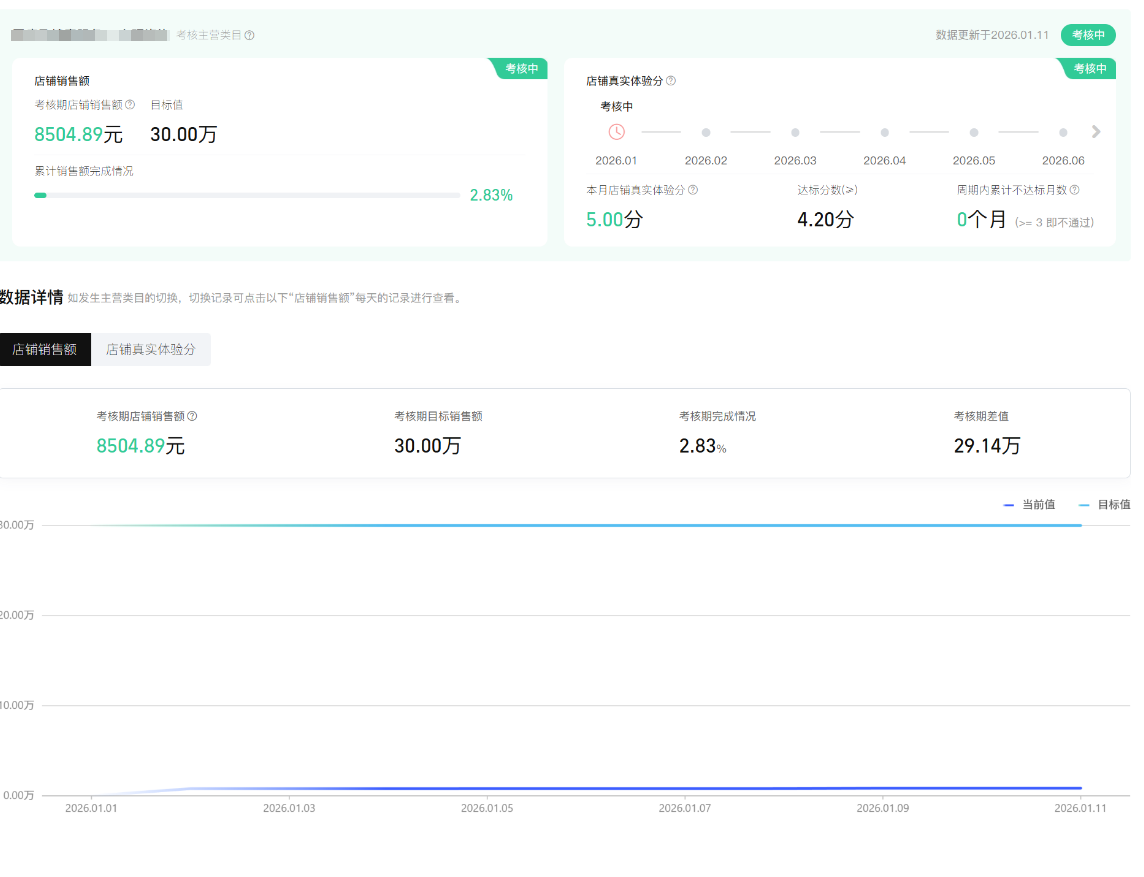
Task: Click help icon beside 考核期店铺销售额 in 数据详情
Action: 192,416
